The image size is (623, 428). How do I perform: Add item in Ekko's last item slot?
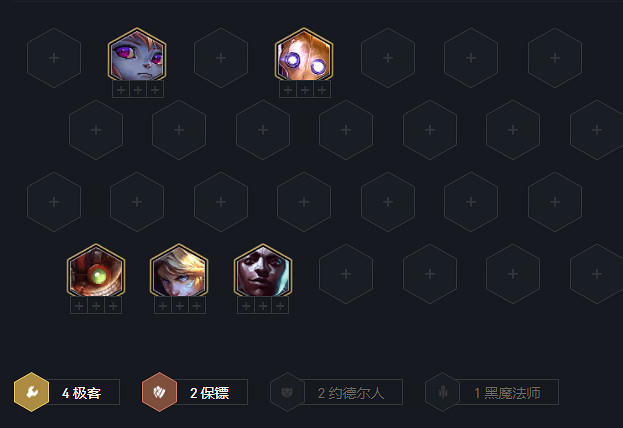click(x=280, y=306)
